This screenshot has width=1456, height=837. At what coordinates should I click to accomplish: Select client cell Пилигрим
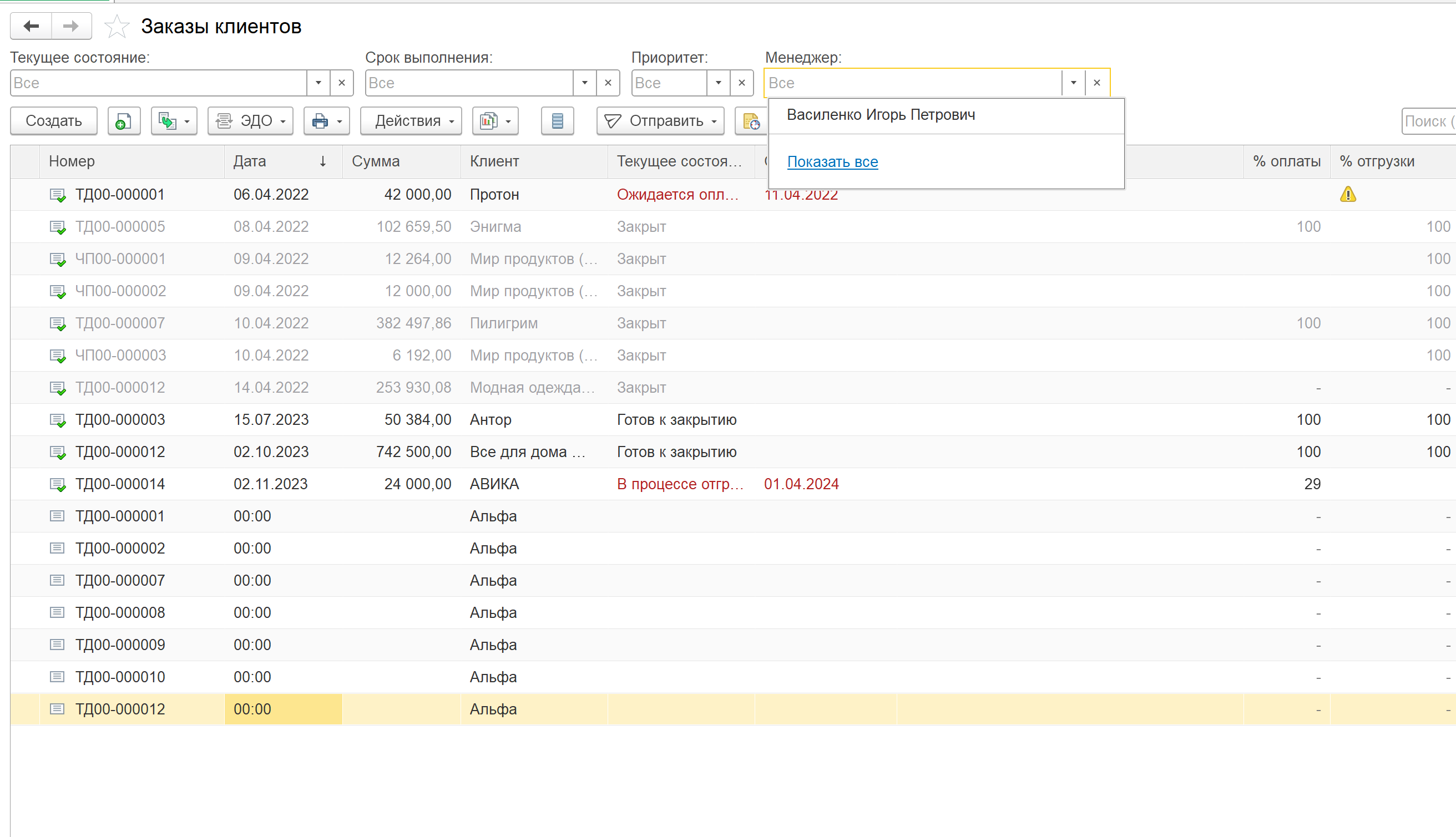(534, 323)
